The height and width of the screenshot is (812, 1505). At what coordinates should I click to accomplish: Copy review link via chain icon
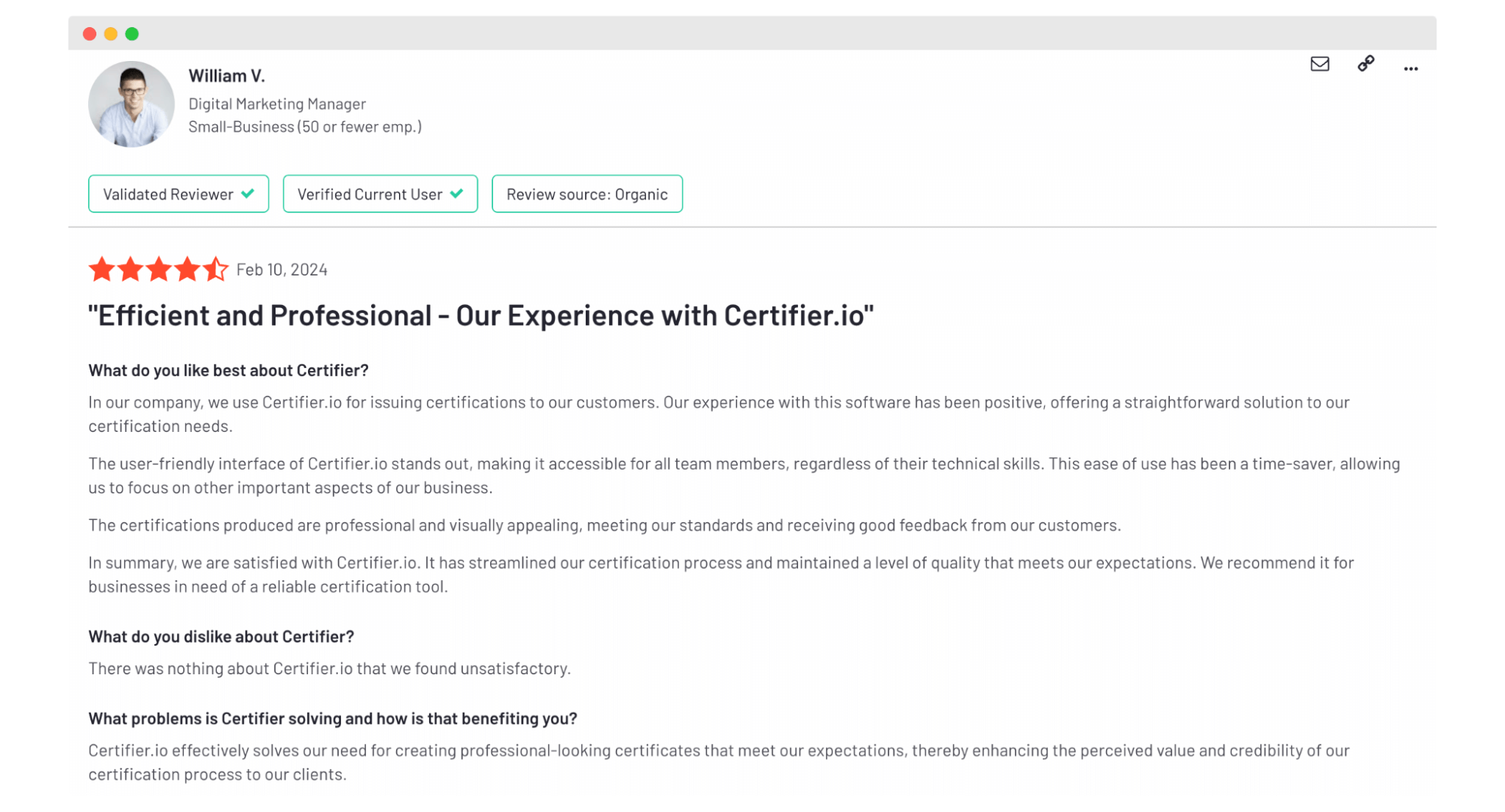1365,64
